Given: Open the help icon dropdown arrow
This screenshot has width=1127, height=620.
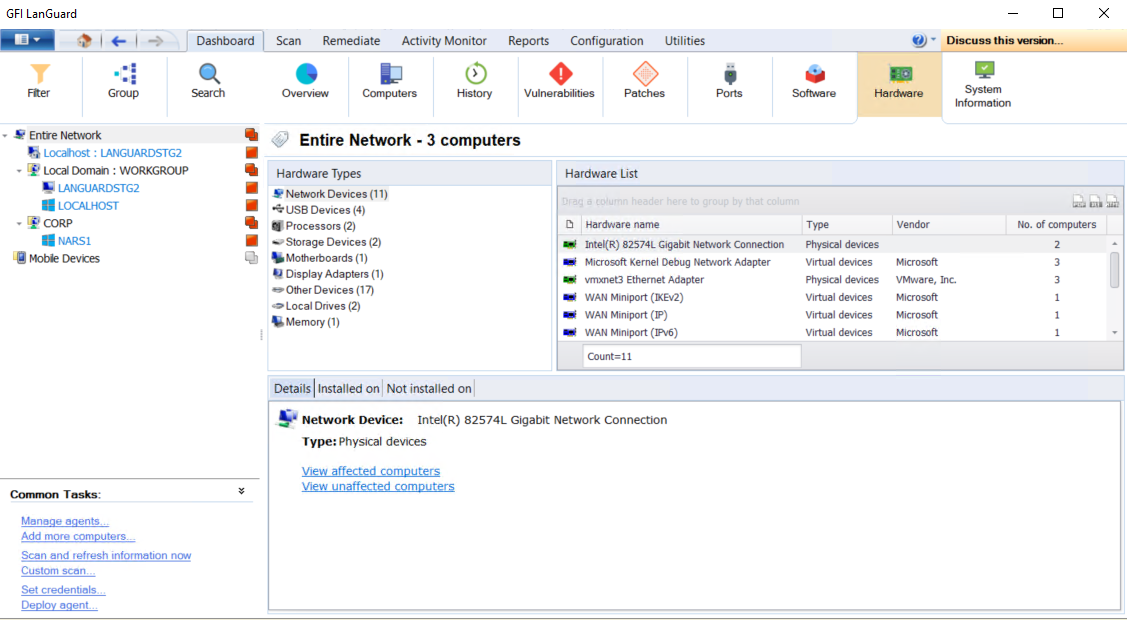Looking at the screenshot, I should [934, 41].
